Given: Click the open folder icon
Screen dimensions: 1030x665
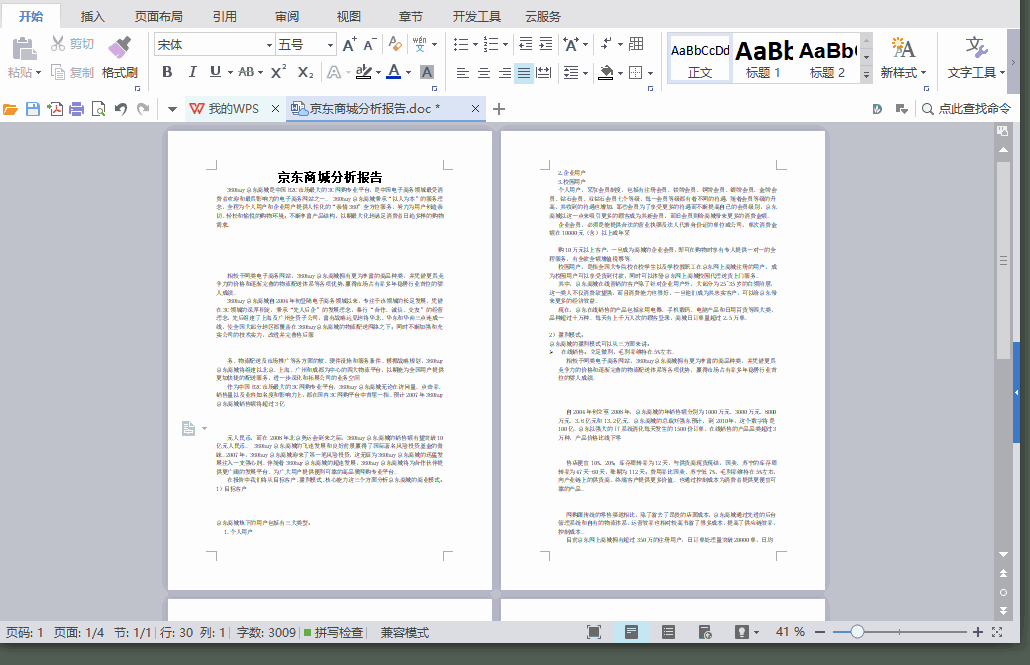Looking at the screenshot, I should point(11,109).
